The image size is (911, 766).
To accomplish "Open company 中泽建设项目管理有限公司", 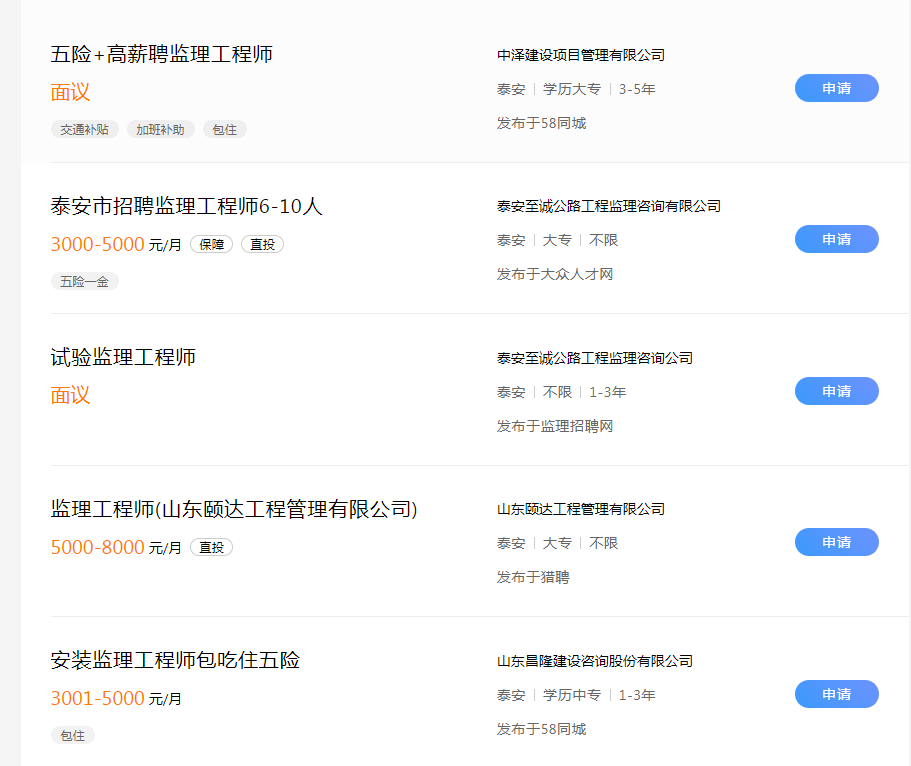I will pos(580,55).
